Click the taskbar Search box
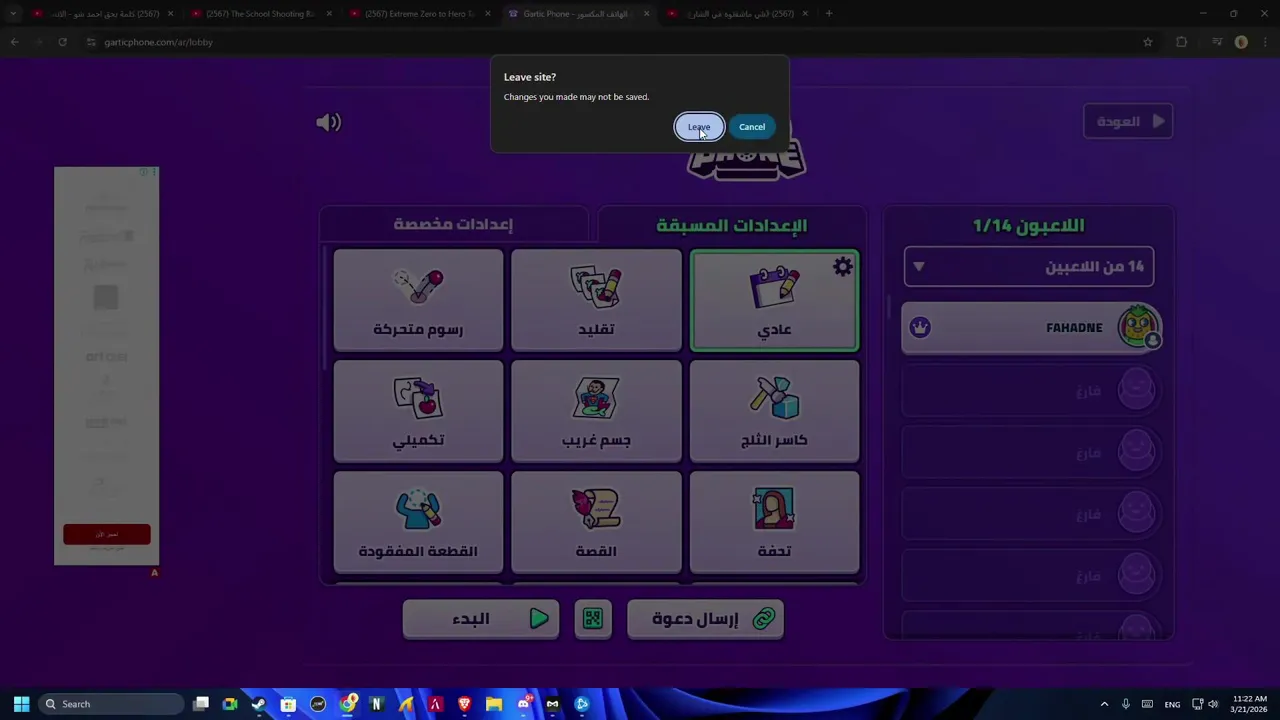 (x=111, y=704)
